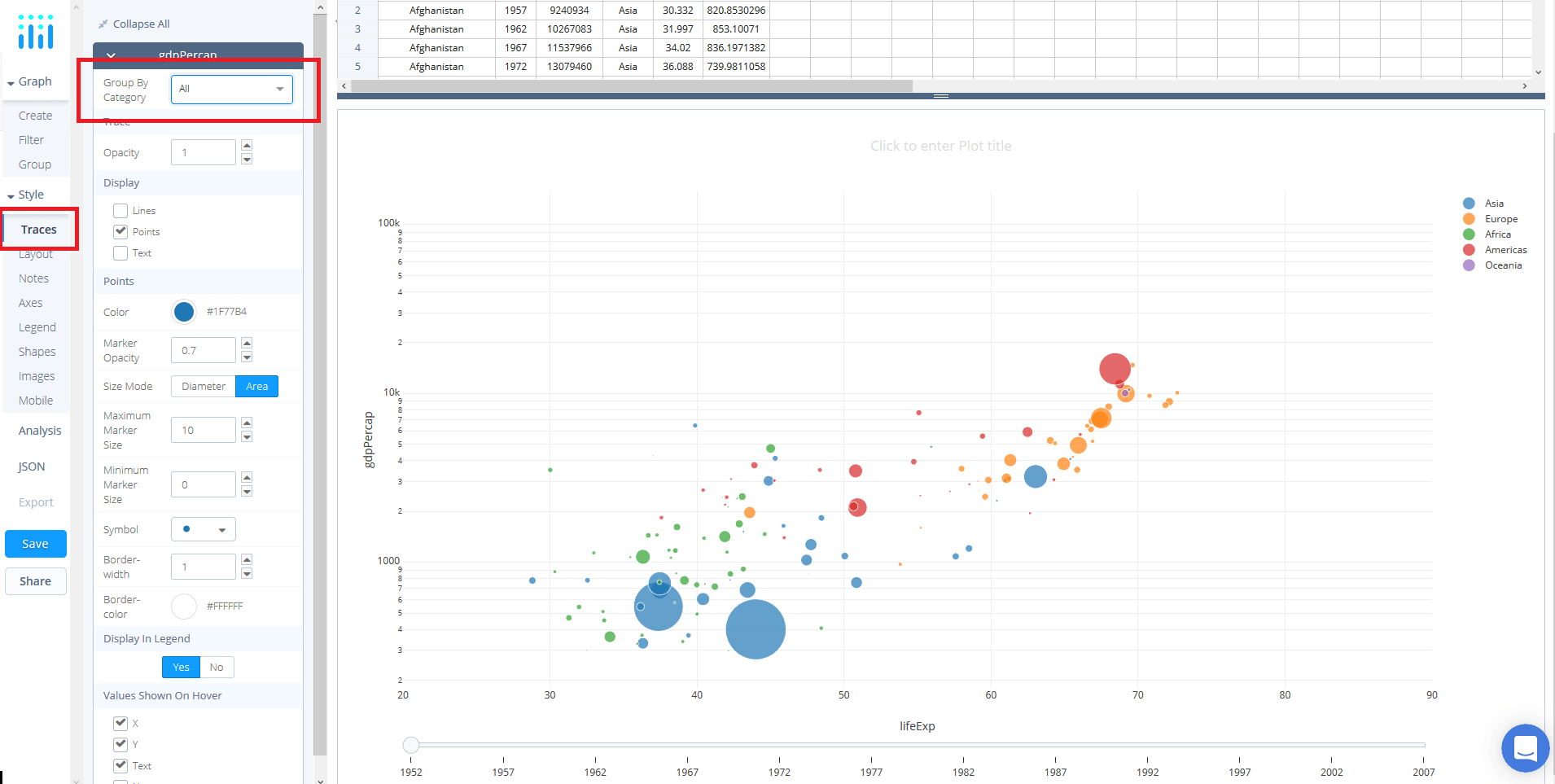Decrease Opacity with the down arrow
Image resolution: width=1555 pixels, height=784 pixels.
(247, 159)
